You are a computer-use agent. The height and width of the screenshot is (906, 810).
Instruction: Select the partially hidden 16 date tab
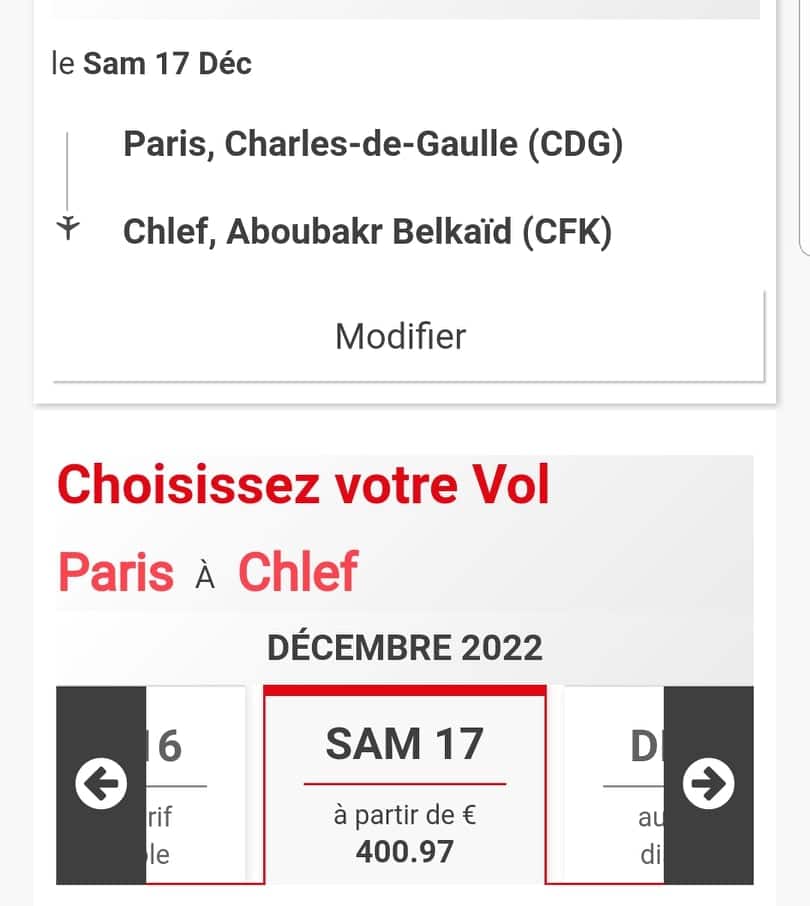click(x=195, y=785)
